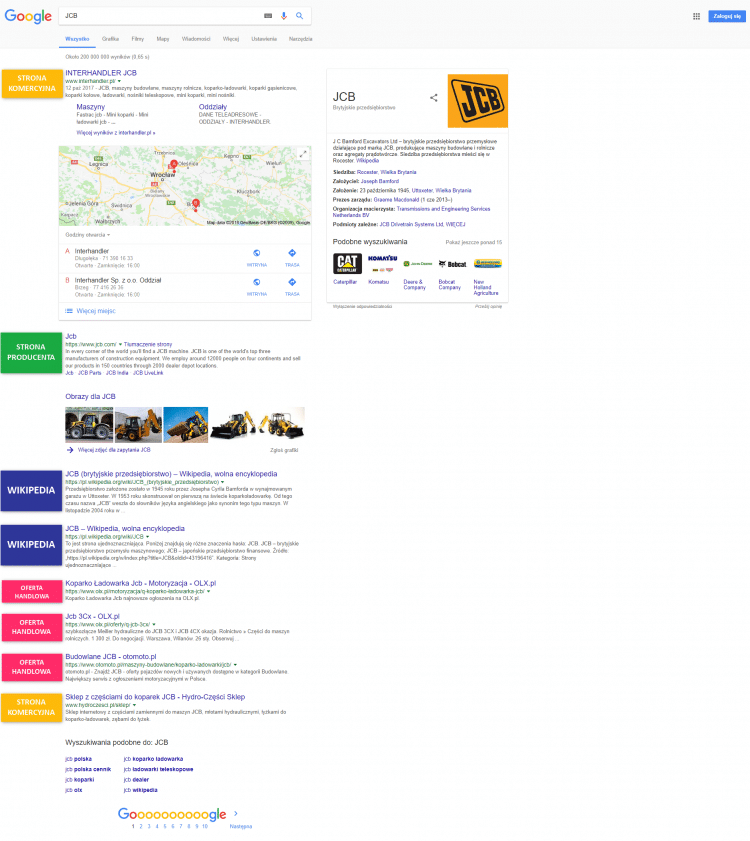Click the JCB logo image in knowledge panel
This screenshot has width=750, height=841.
click(x=477, y=101)
